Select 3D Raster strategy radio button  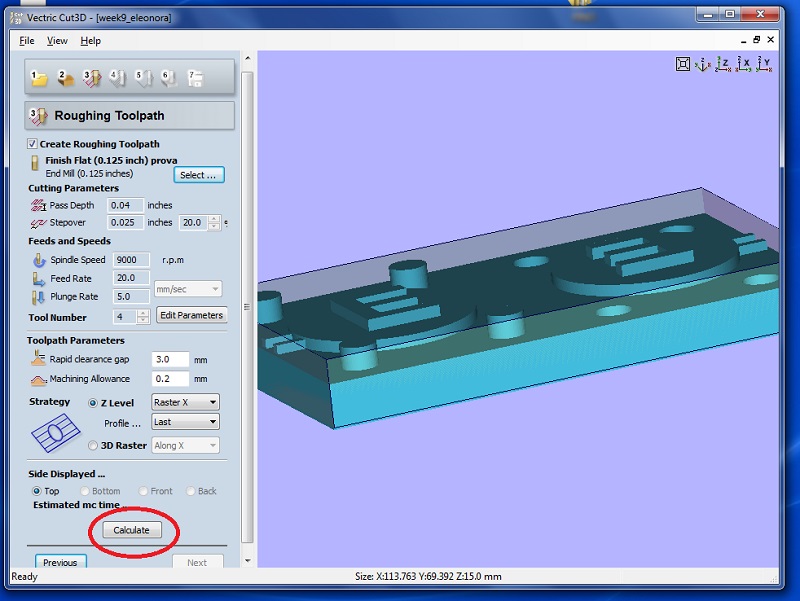(x=93, y=445)
